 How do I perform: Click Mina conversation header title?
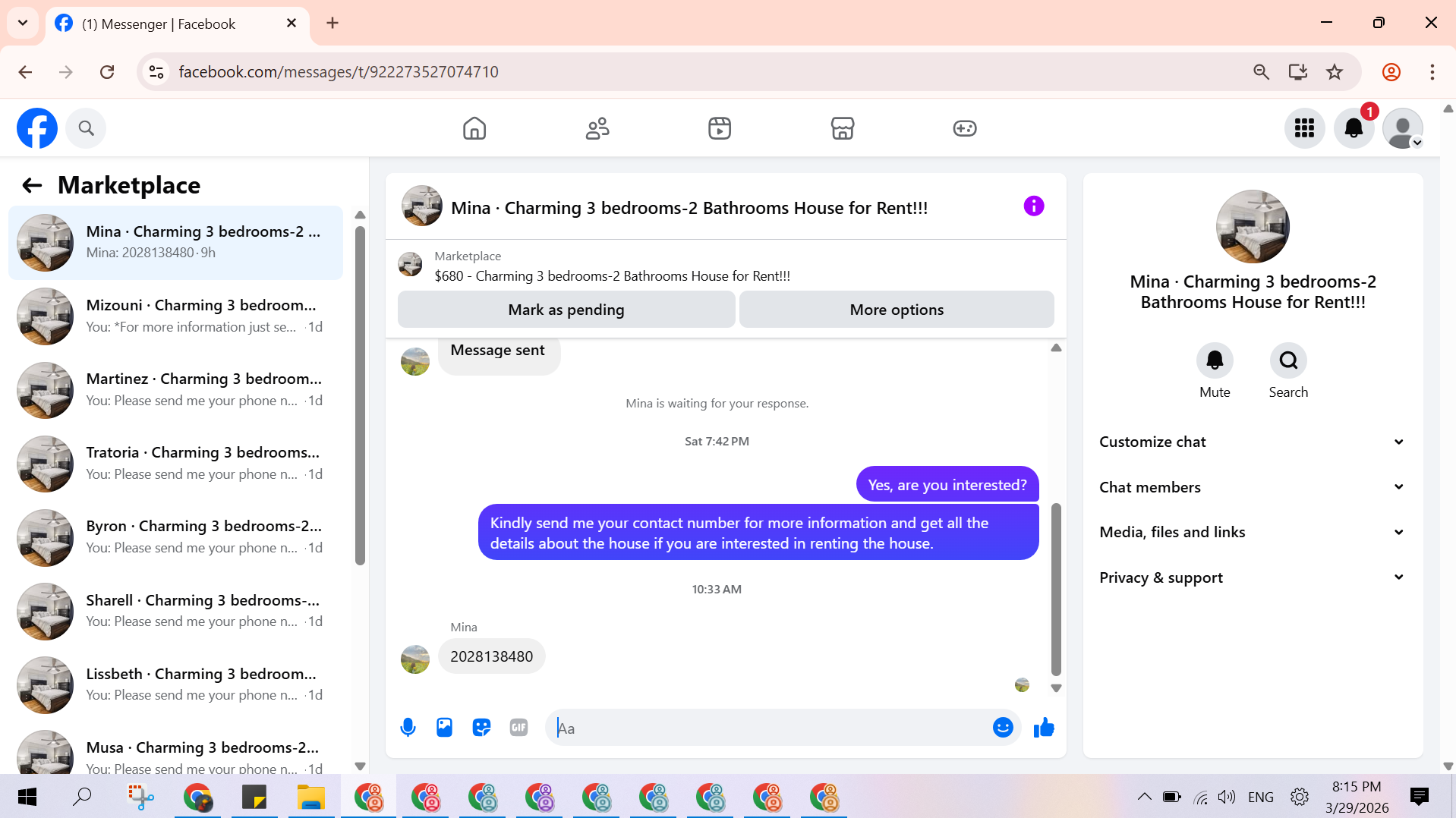coord(689,208)
